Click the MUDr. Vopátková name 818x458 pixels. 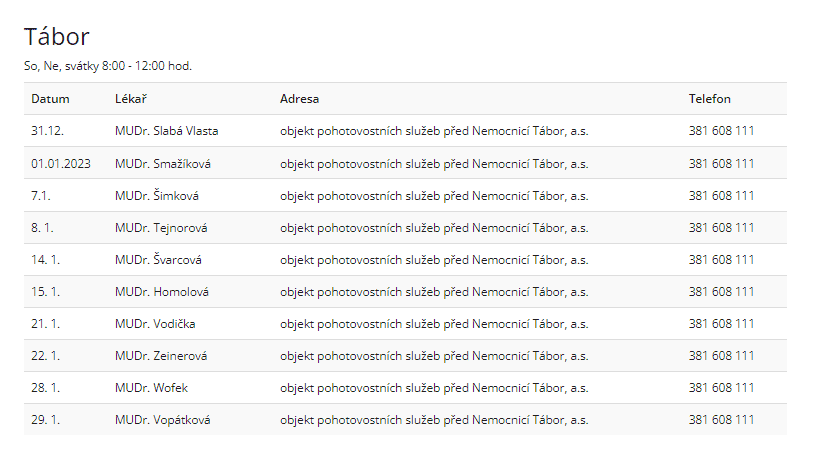[x=163, y=420]
